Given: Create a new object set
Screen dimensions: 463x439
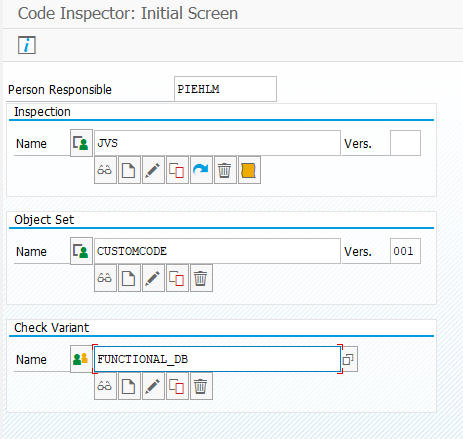Looking at the screenshot, I should 129,278.
